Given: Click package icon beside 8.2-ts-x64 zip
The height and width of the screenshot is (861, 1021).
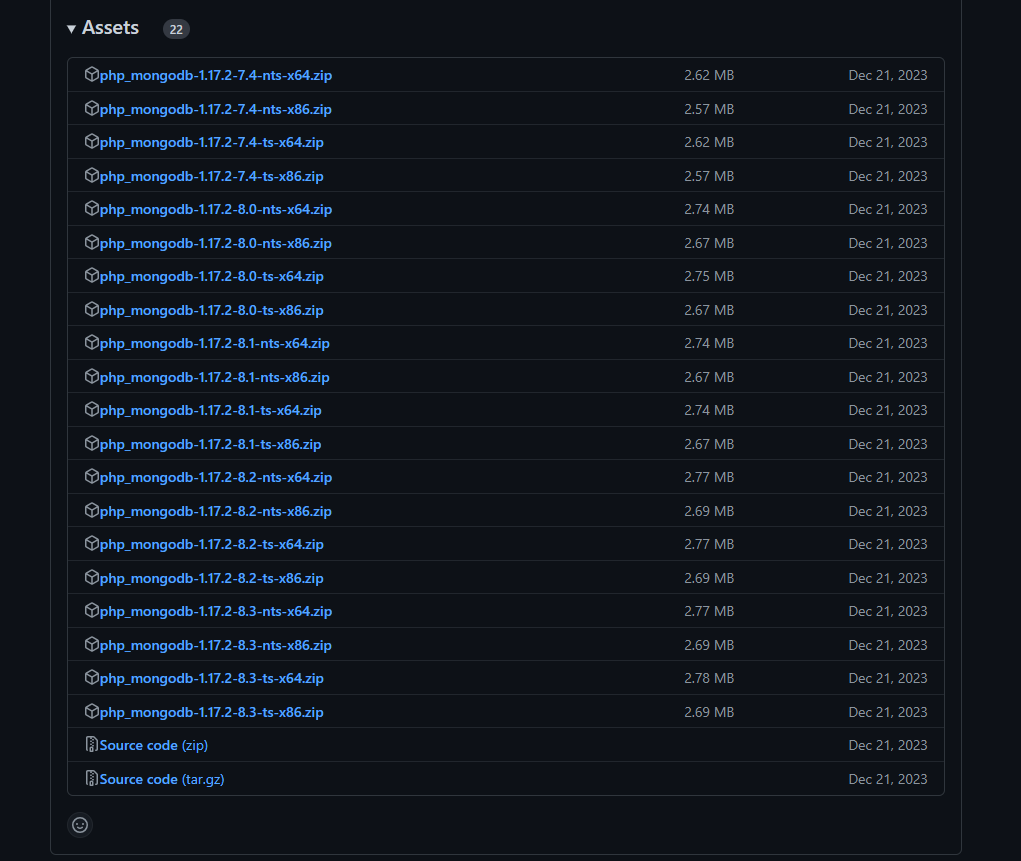Looking at the screenshot, I should pyautogui.click(x=92, y=543).
